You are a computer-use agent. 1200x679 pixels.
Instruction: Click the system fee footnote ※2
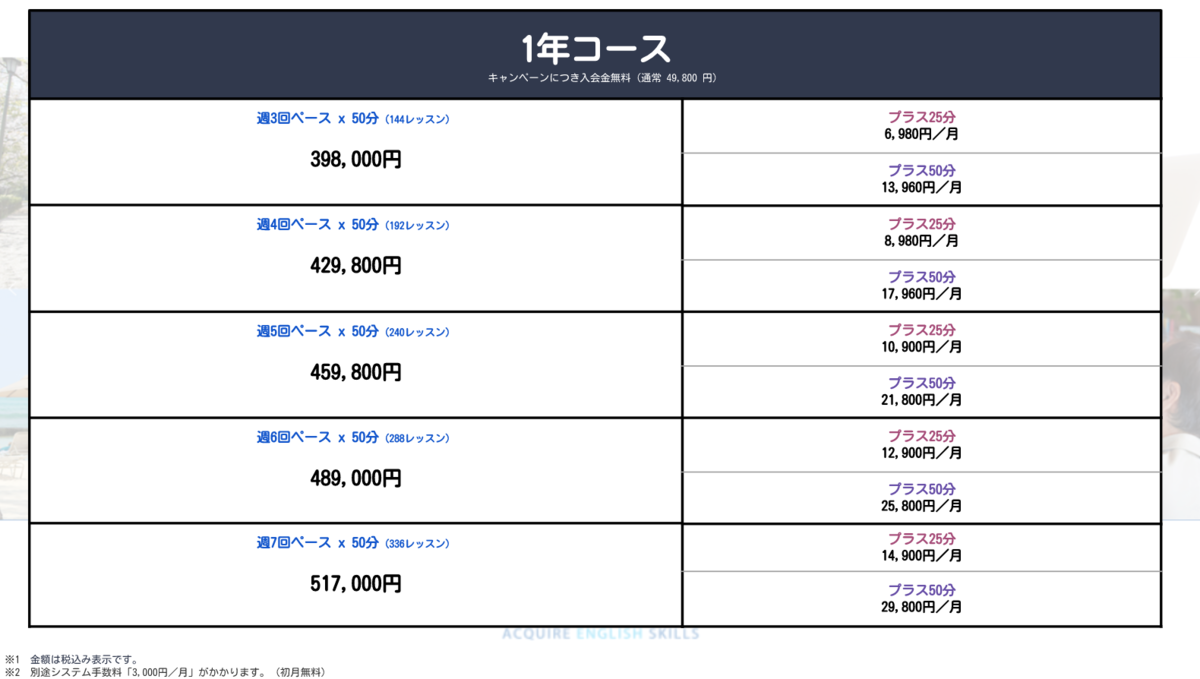point(165,672)
